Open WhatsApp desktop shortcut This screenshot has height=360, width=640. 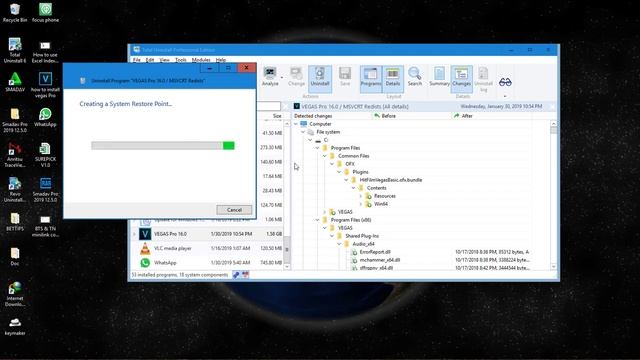tap(45, 117)
